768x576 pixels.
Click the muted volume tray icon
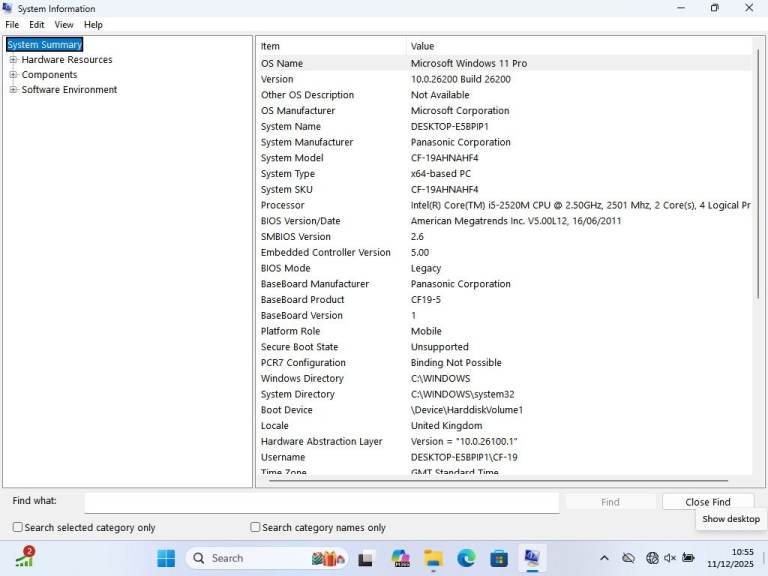point(670,558)
